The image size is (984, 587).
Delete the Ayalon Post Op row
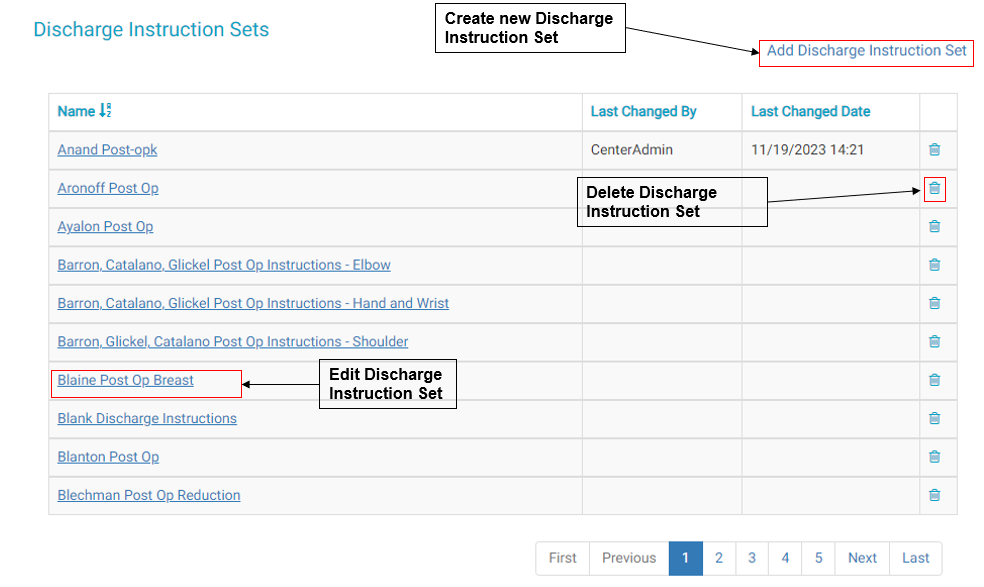click(x=934, y=227)
